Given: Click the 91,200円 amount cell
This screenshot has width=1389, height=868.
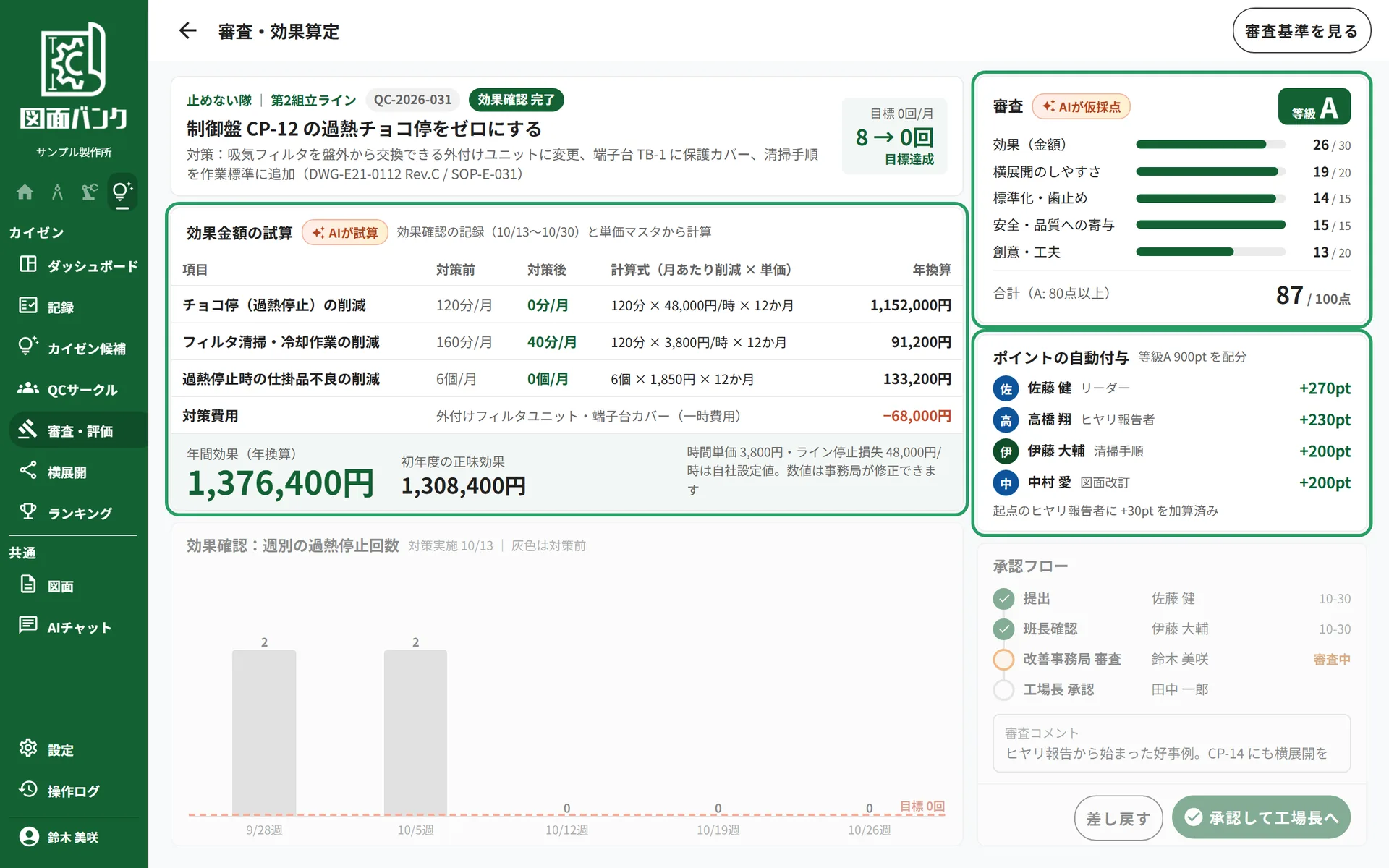Looking at the screenshot, I should pyautogui.click(x=921, y=342).
